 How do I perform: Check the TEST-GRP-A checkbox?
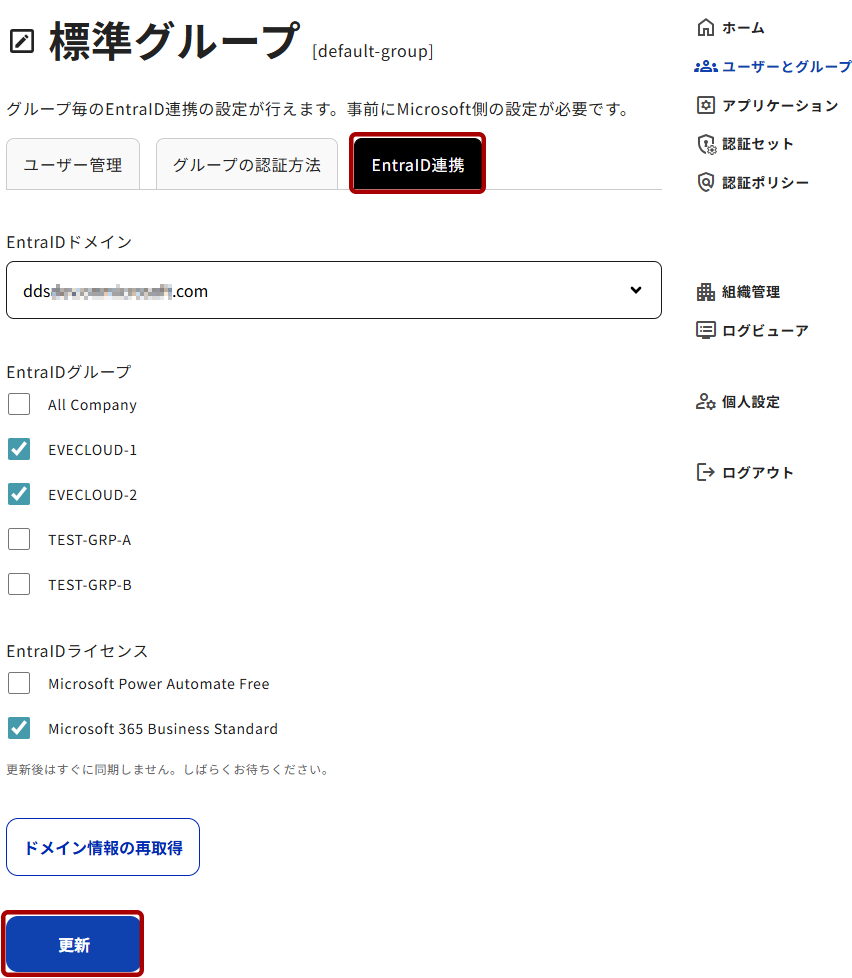coord(19,539)
